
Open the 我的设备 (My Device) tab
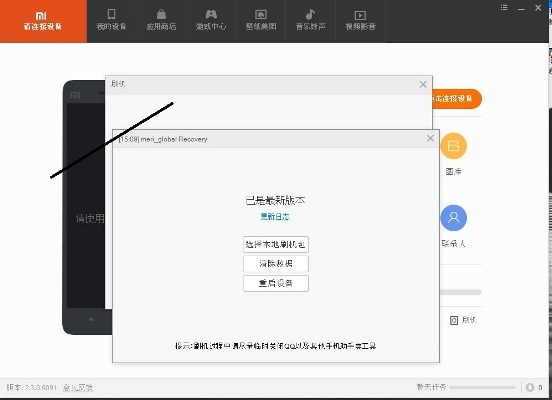(111, 20)
